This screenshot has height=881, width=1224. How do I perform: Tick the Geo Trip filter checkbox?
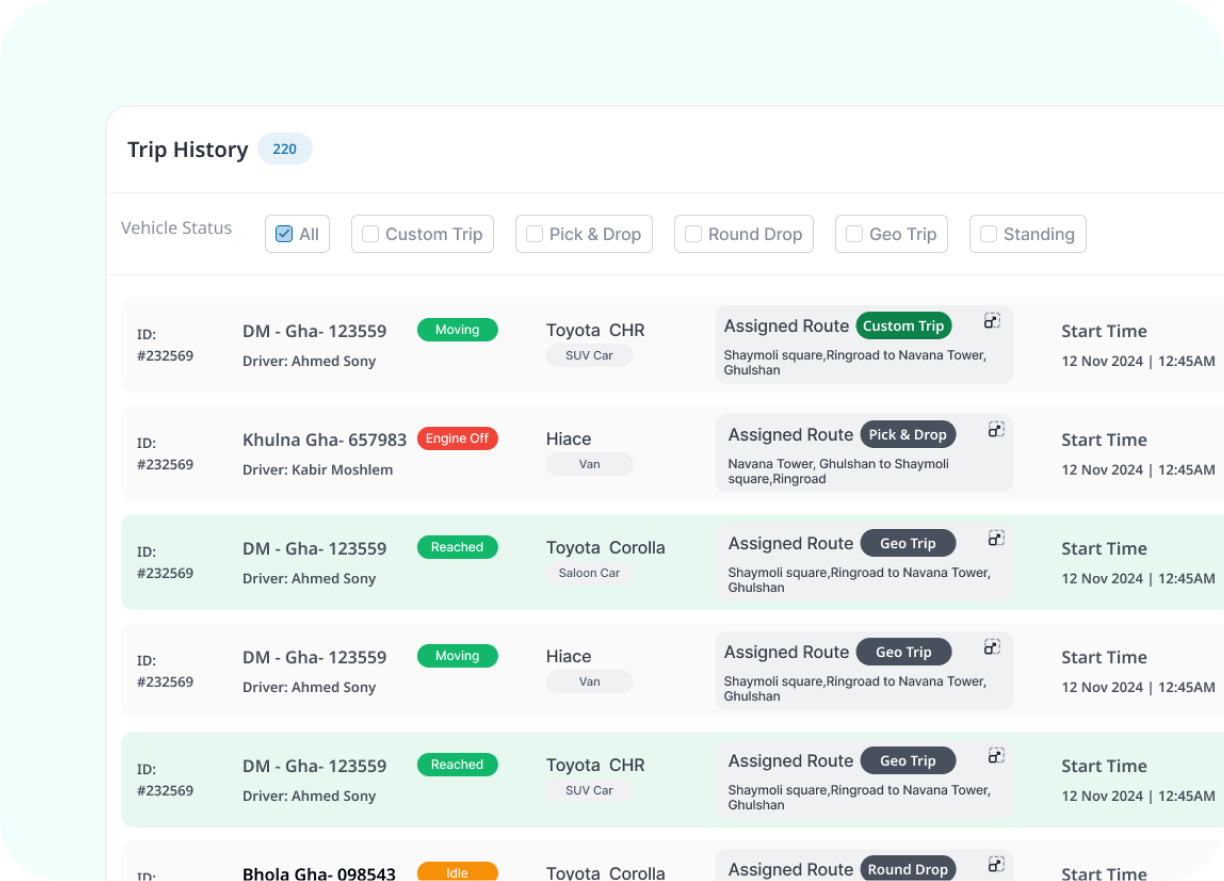(x=854, y=234)
